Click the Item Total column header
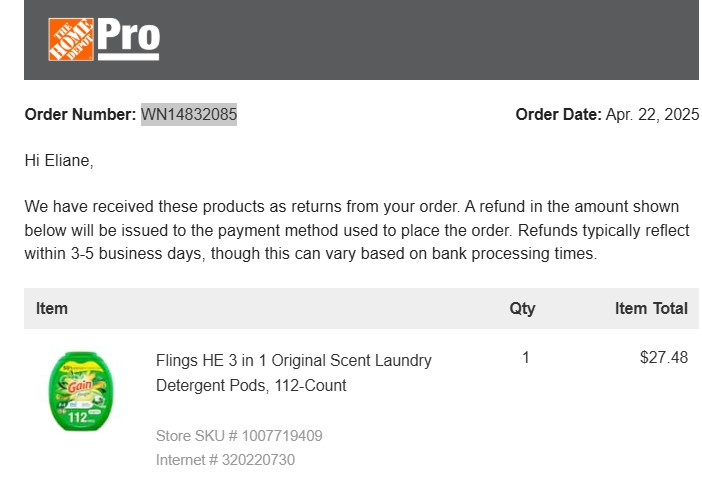This screenshot has width=702, height=498. pos(651,309)
